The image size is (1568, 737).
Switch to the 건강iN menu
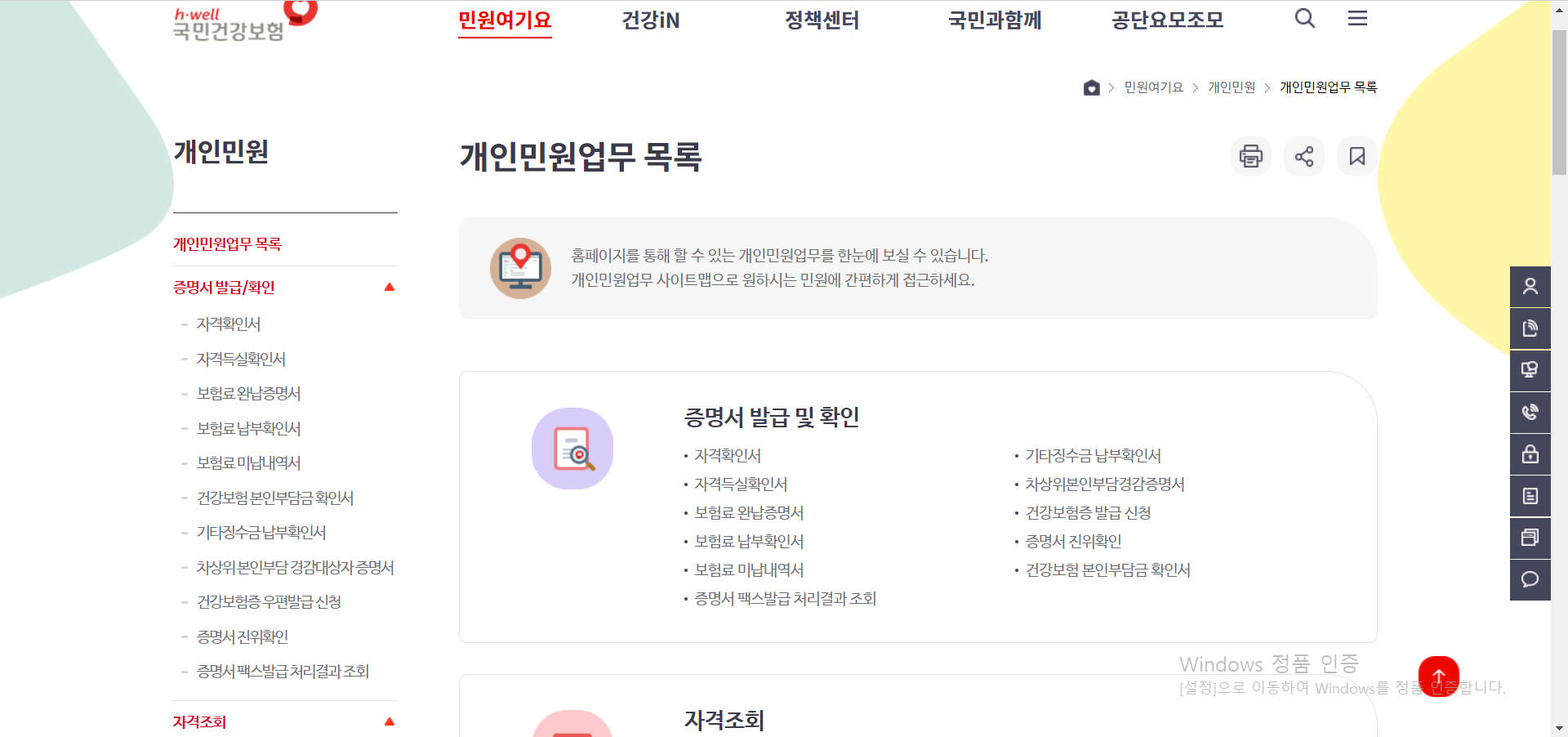point(651,20)
